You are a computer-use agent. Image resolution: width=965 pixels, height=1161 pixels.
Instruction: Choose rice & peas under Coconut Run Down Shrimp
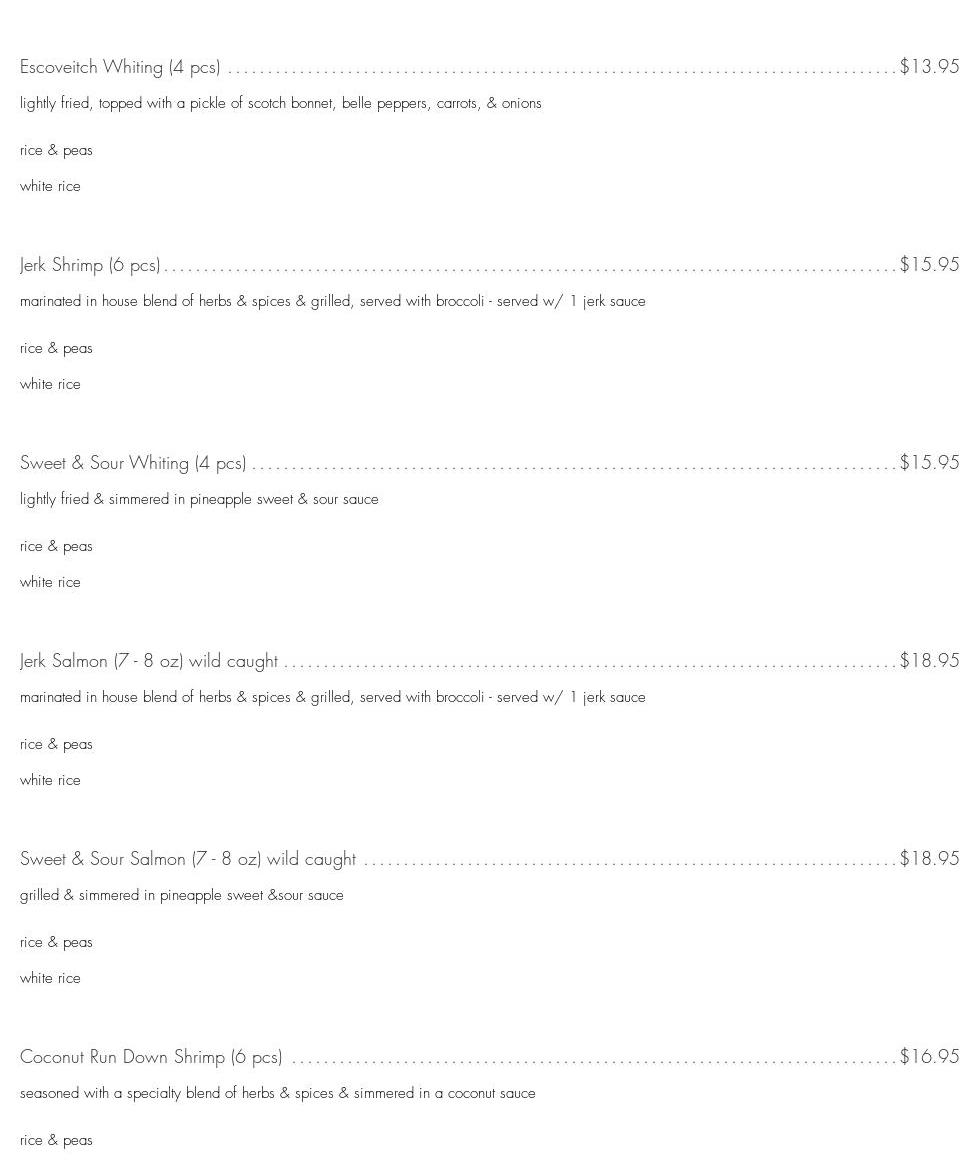coord(56,1140)
